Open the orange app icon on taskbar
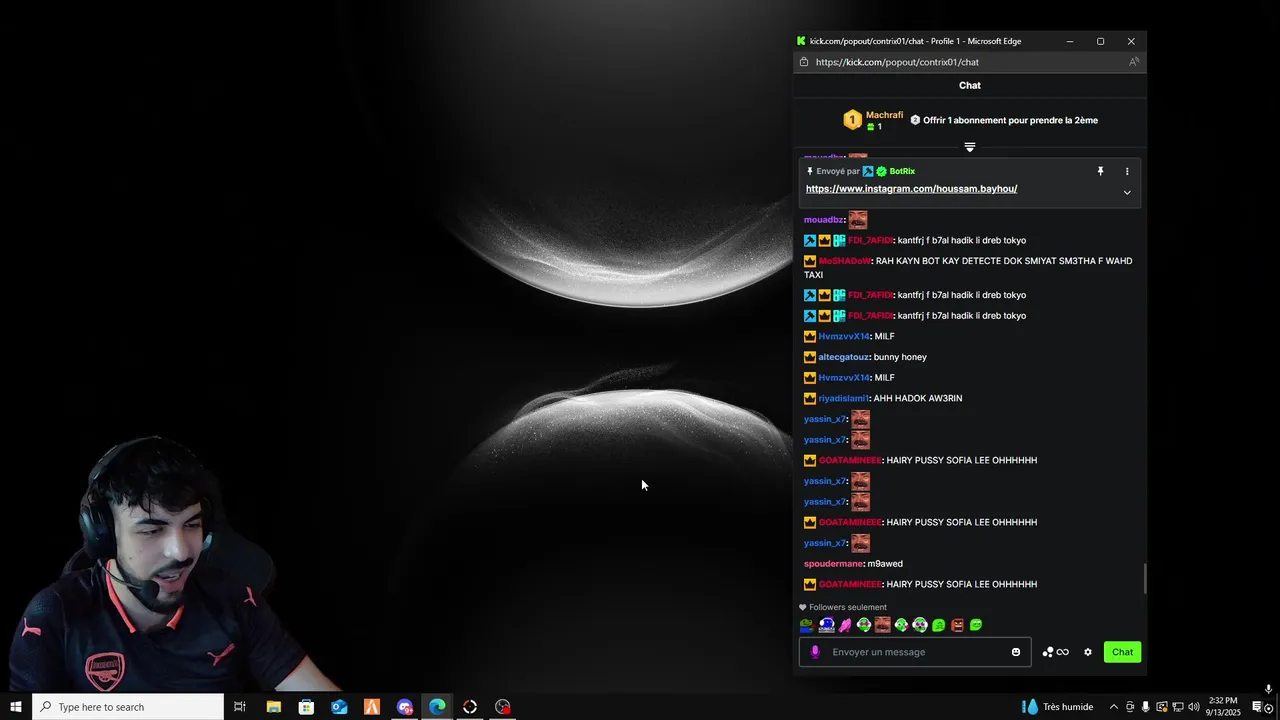 372,707
